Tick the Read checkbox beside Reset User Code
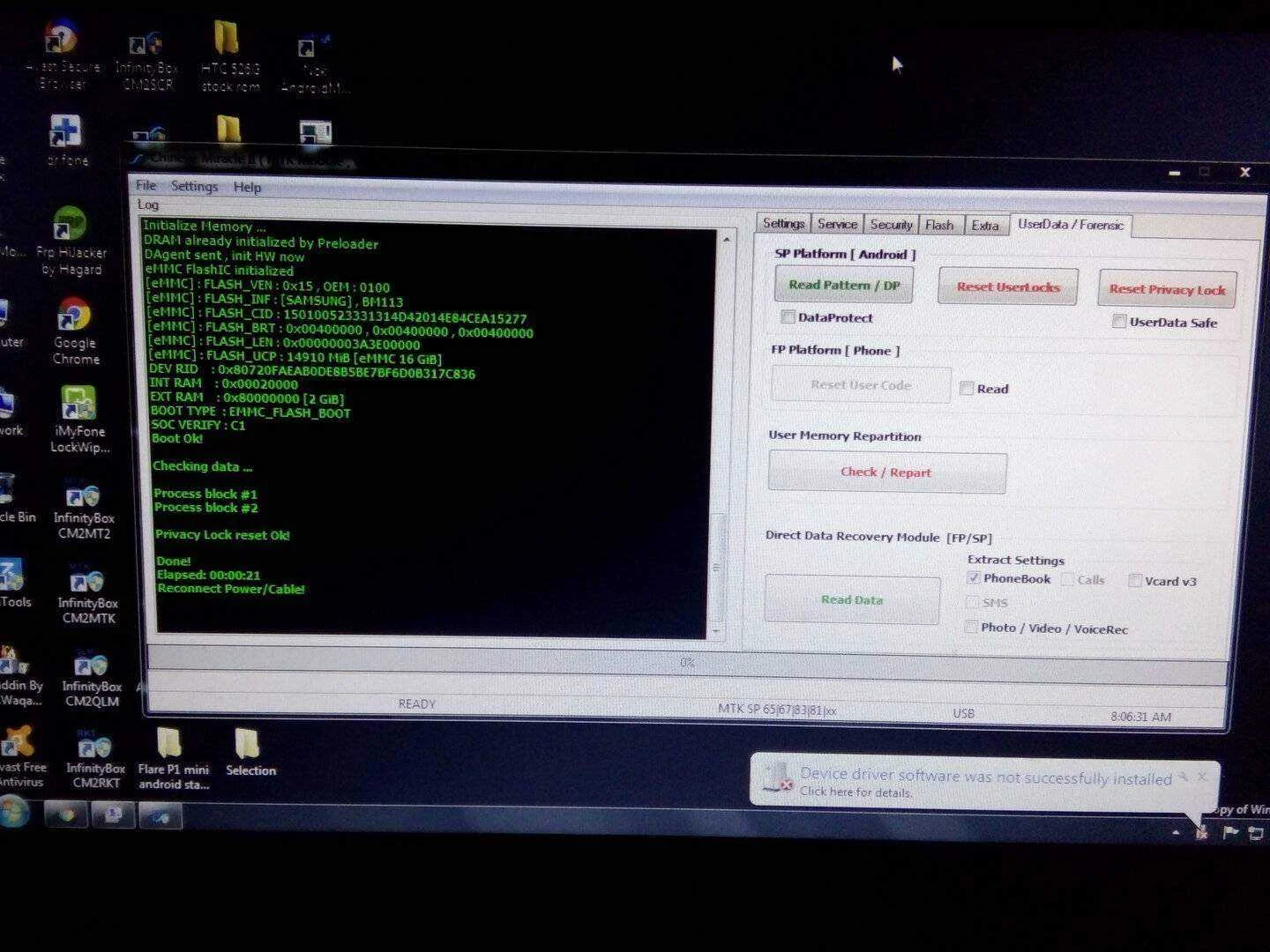The width and height of the screenshot is (1270, 952). (967, 388)
